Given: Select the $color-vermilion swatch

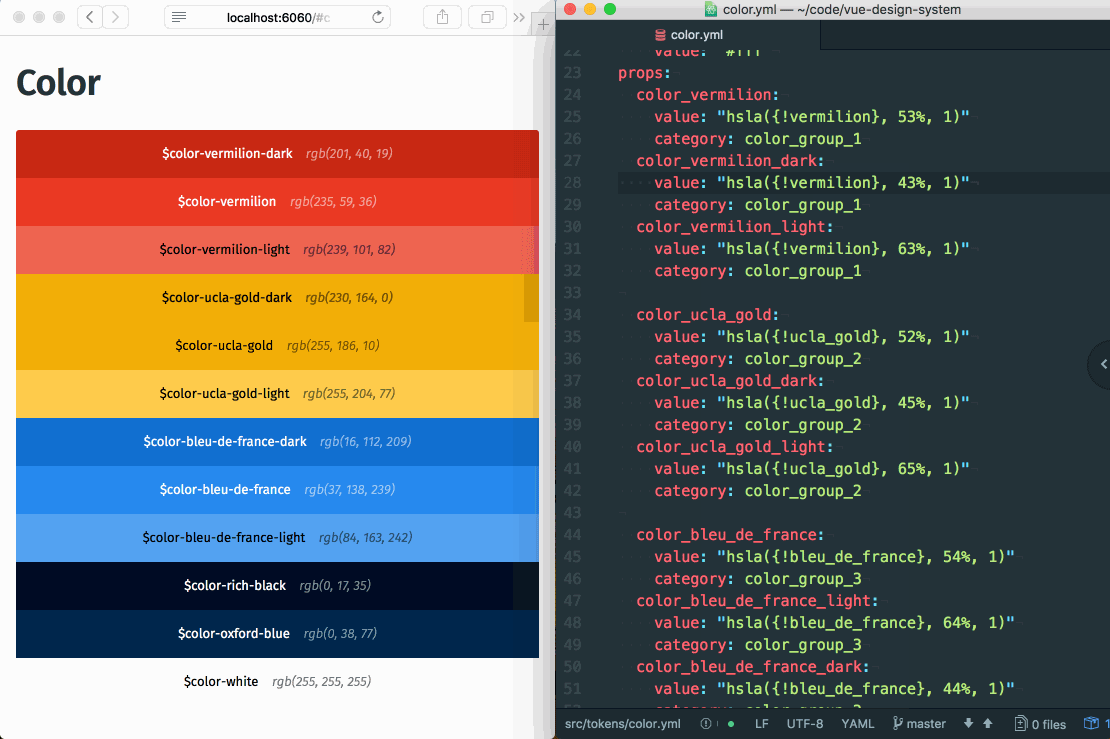Looking at the screenshot, I should [278, 202].
